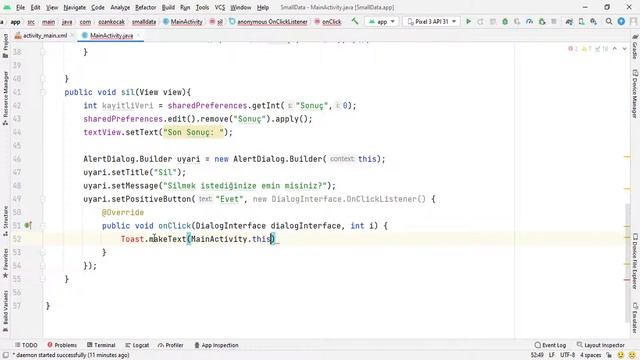Click the Debug app bug icon
The width and height of the screenshot is (640, 360).
(x=505, y=21)
